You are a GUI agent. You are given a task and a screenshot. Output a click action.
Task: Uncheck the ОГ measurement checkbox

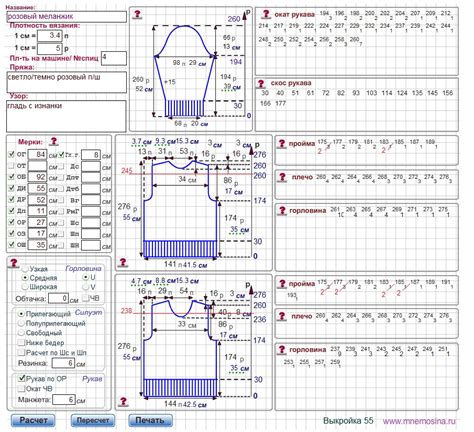tap(12, 154)
